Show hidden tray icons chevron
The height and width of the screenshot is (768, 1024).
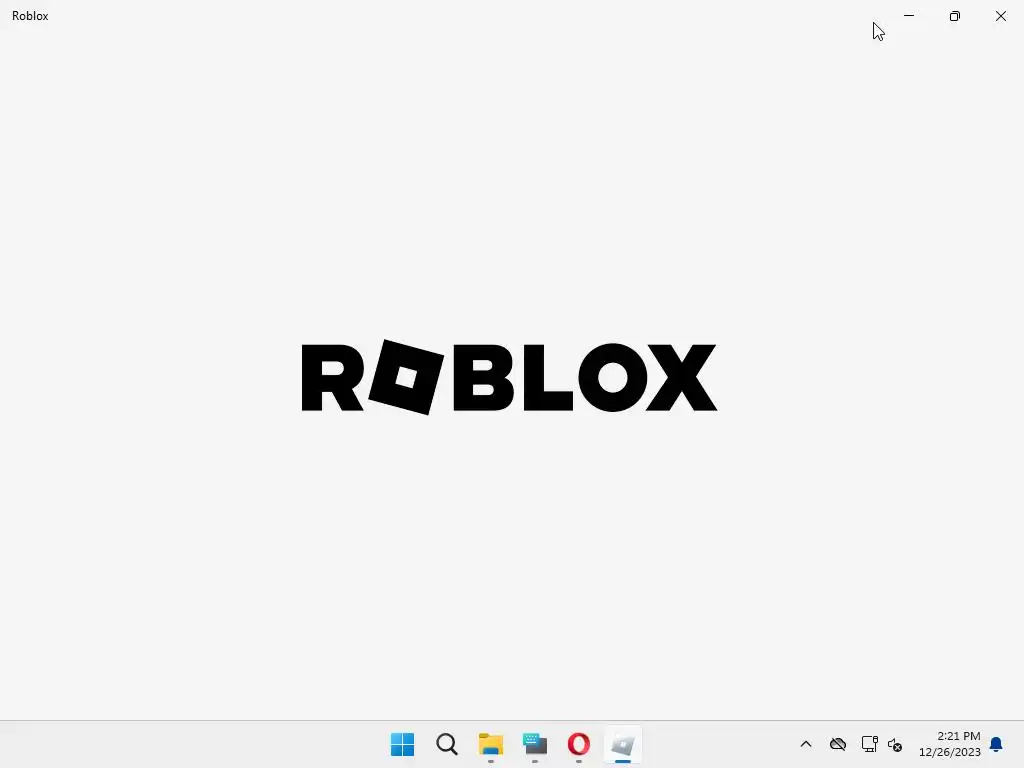(x=806, y=744)
